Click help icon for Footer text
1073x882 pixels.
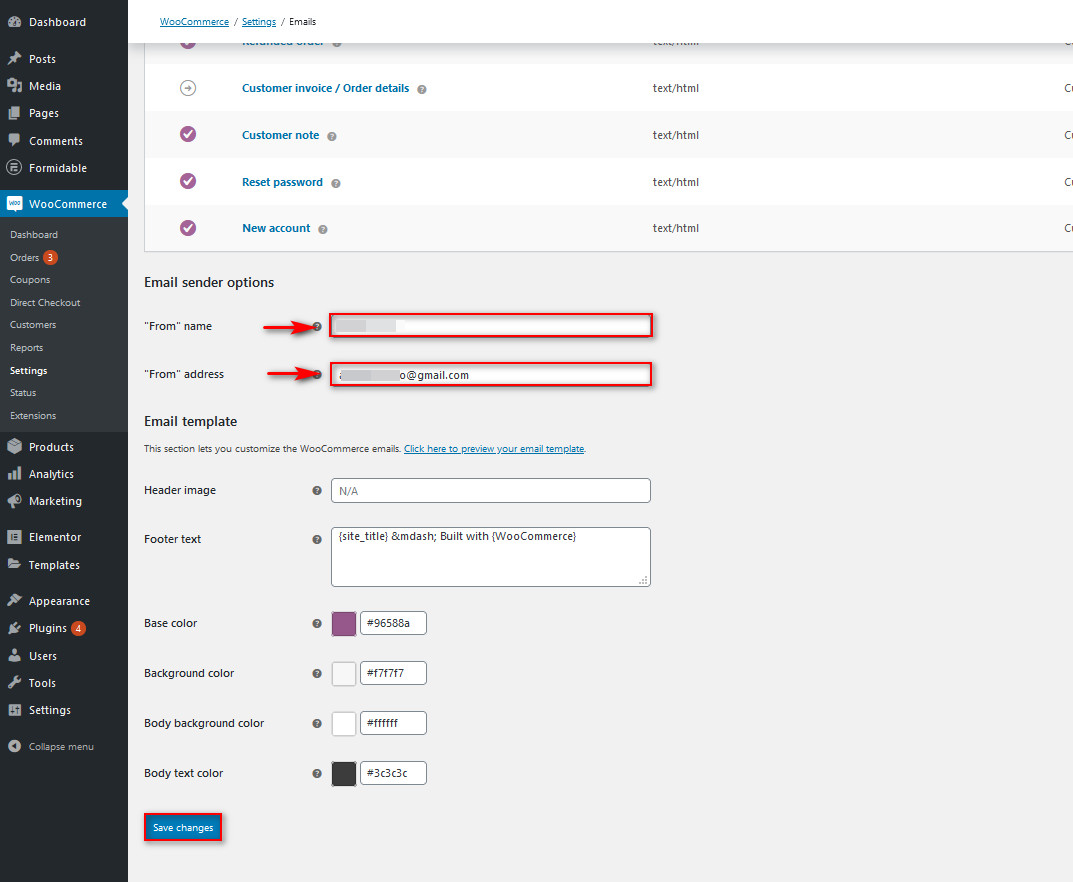[317, 540]
